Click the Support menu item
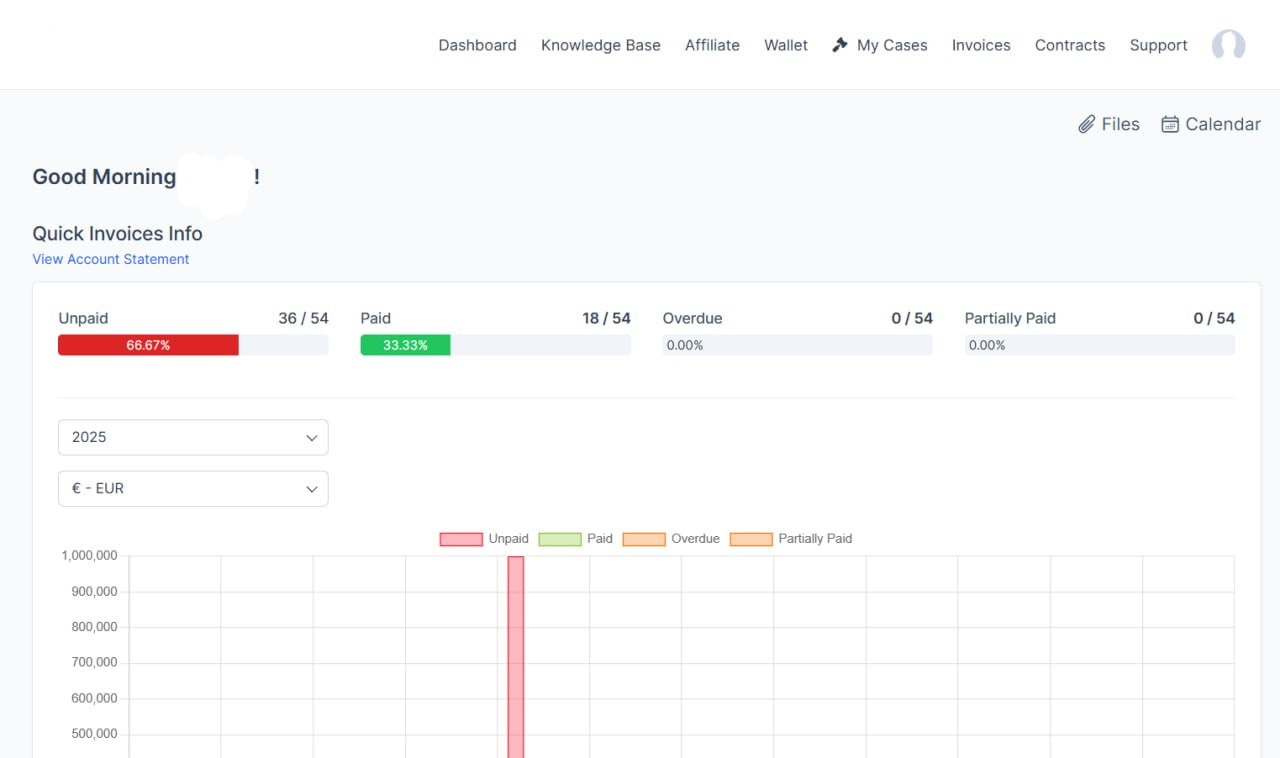Screen dimensions: 1280x758 pyautogui.click(x=1158, y=45)
